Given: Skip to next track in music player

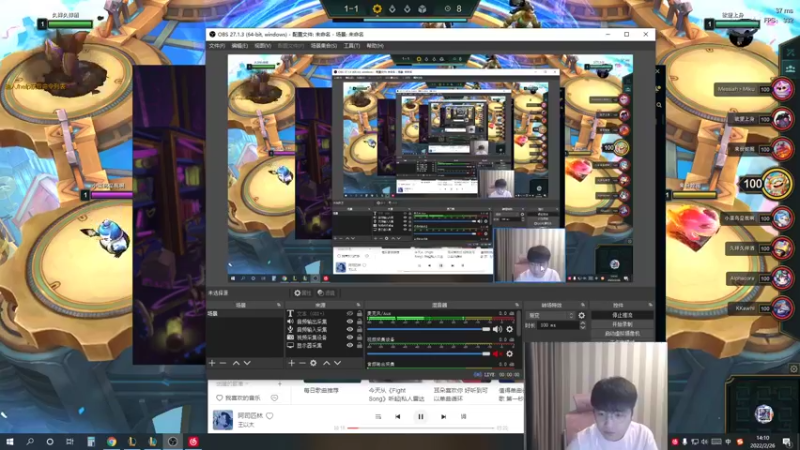Looking at the screenshot, I should point(443,417).
